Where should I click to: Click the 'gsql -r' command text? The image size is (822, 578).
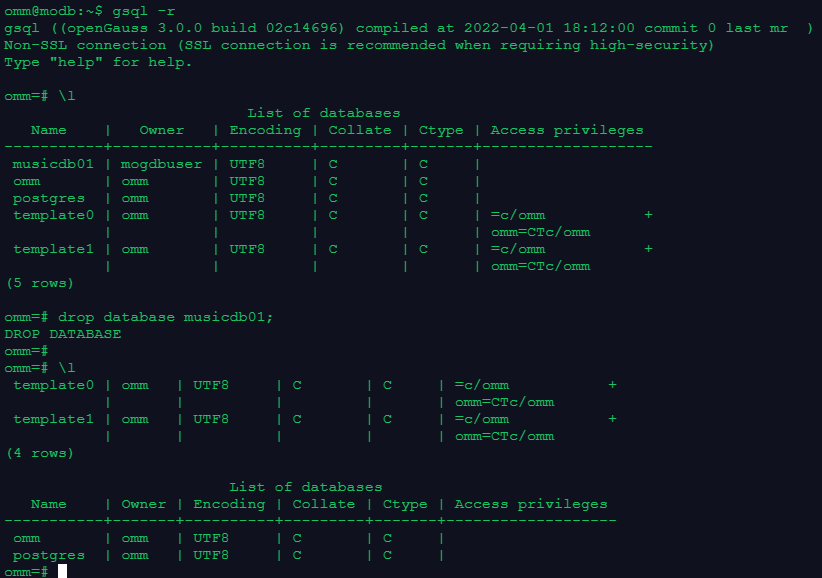coord(144,11)
